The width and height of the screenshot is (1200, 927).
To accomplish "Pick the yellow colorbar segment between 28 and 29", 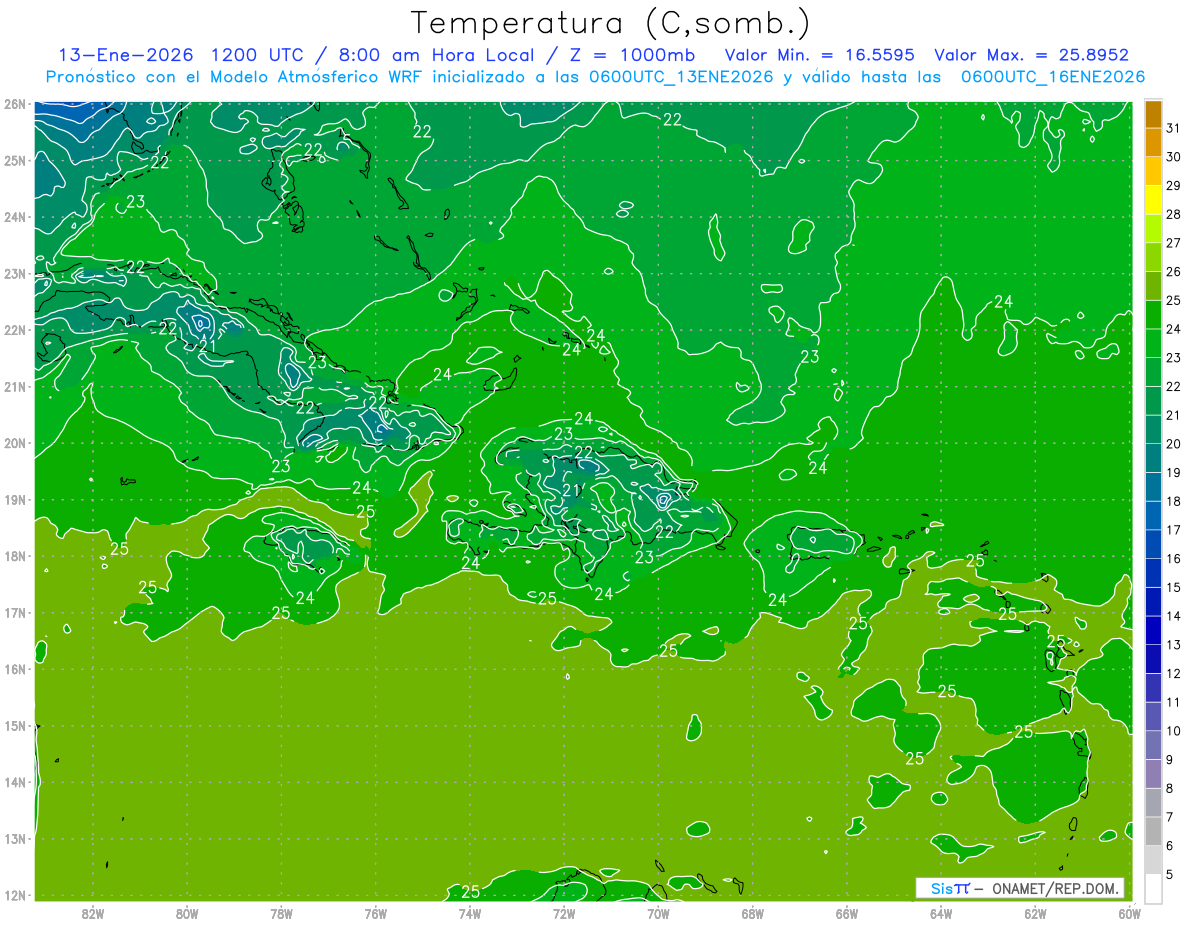I will [1153, 200].
